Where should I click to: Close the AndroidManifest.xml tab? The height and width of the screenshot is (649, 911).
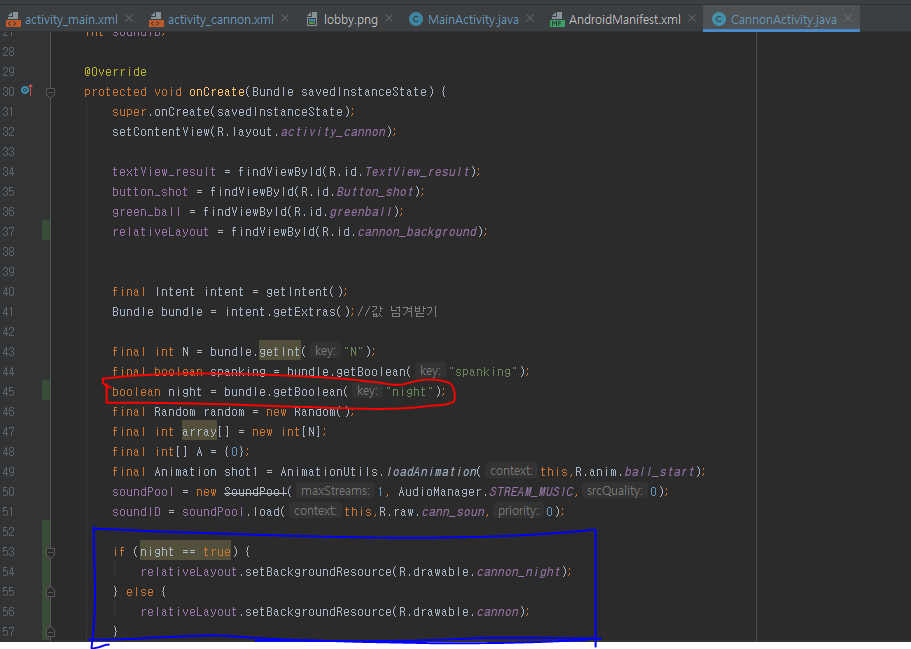pos(691,19)
